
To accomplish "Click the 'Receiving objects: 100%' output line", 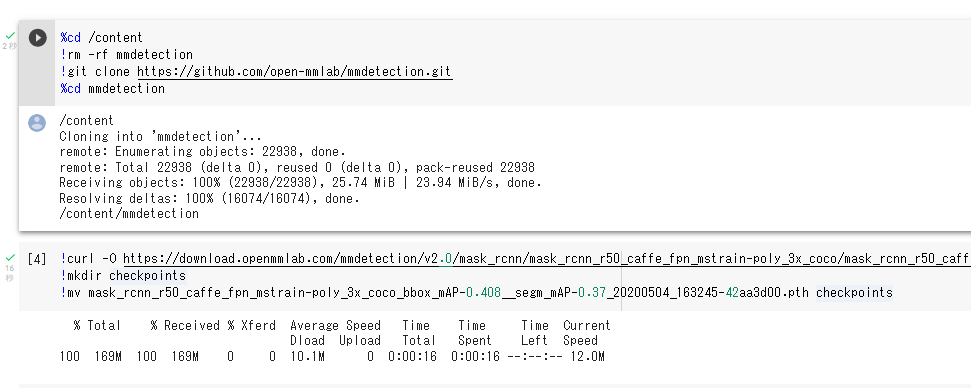I will (x=300, y=183).
